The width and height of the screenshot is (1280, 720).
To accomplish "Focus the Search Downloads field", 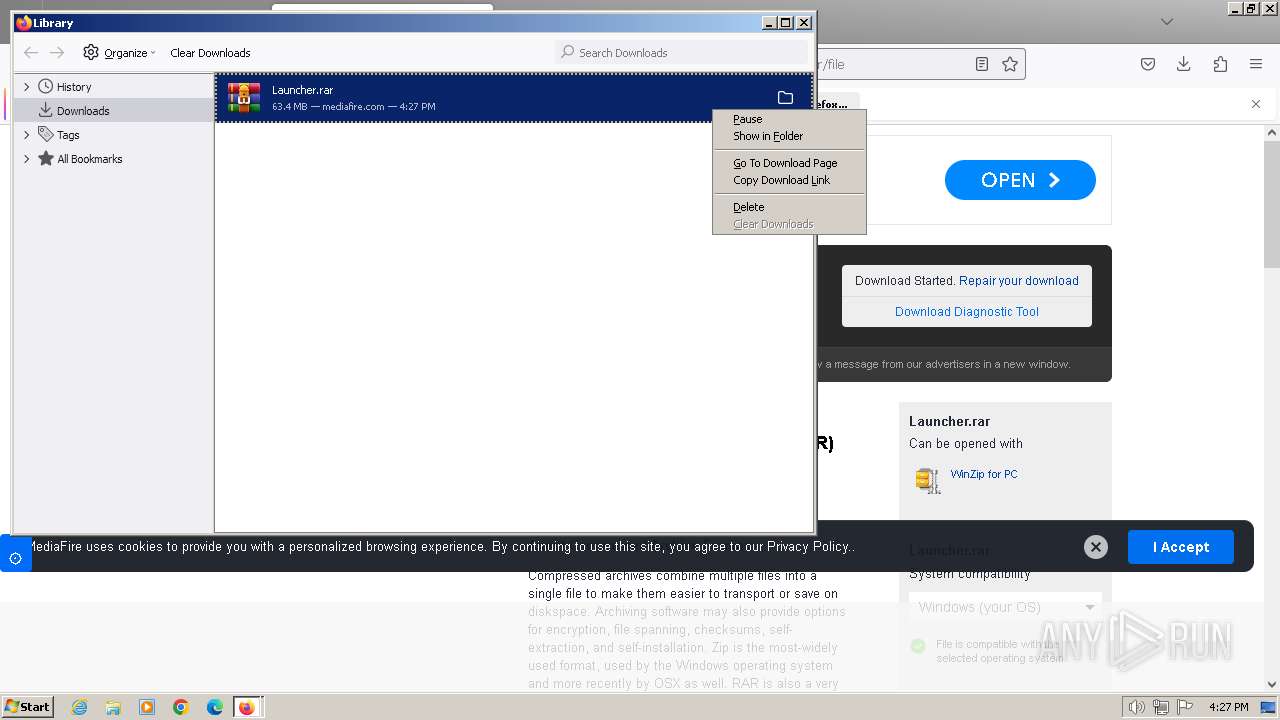I will (681, 52).
